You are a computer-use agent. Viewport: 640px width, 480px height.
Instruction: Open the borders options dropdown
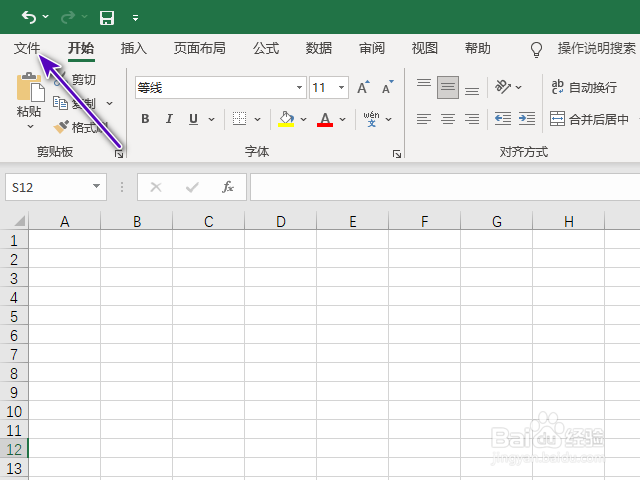258,119
